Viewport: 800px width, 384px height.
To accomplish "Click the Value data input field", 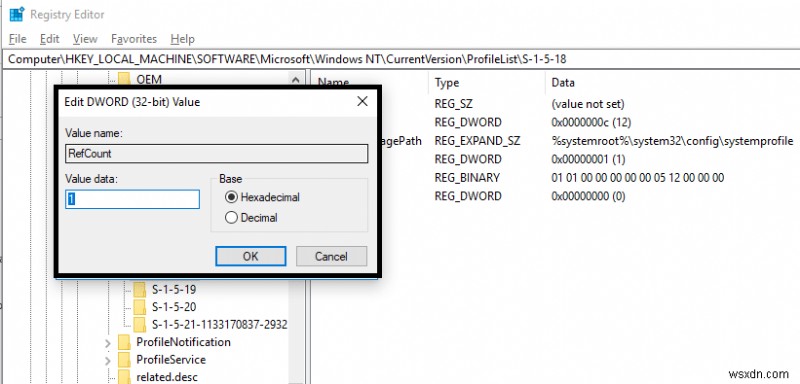I will 132,199.
